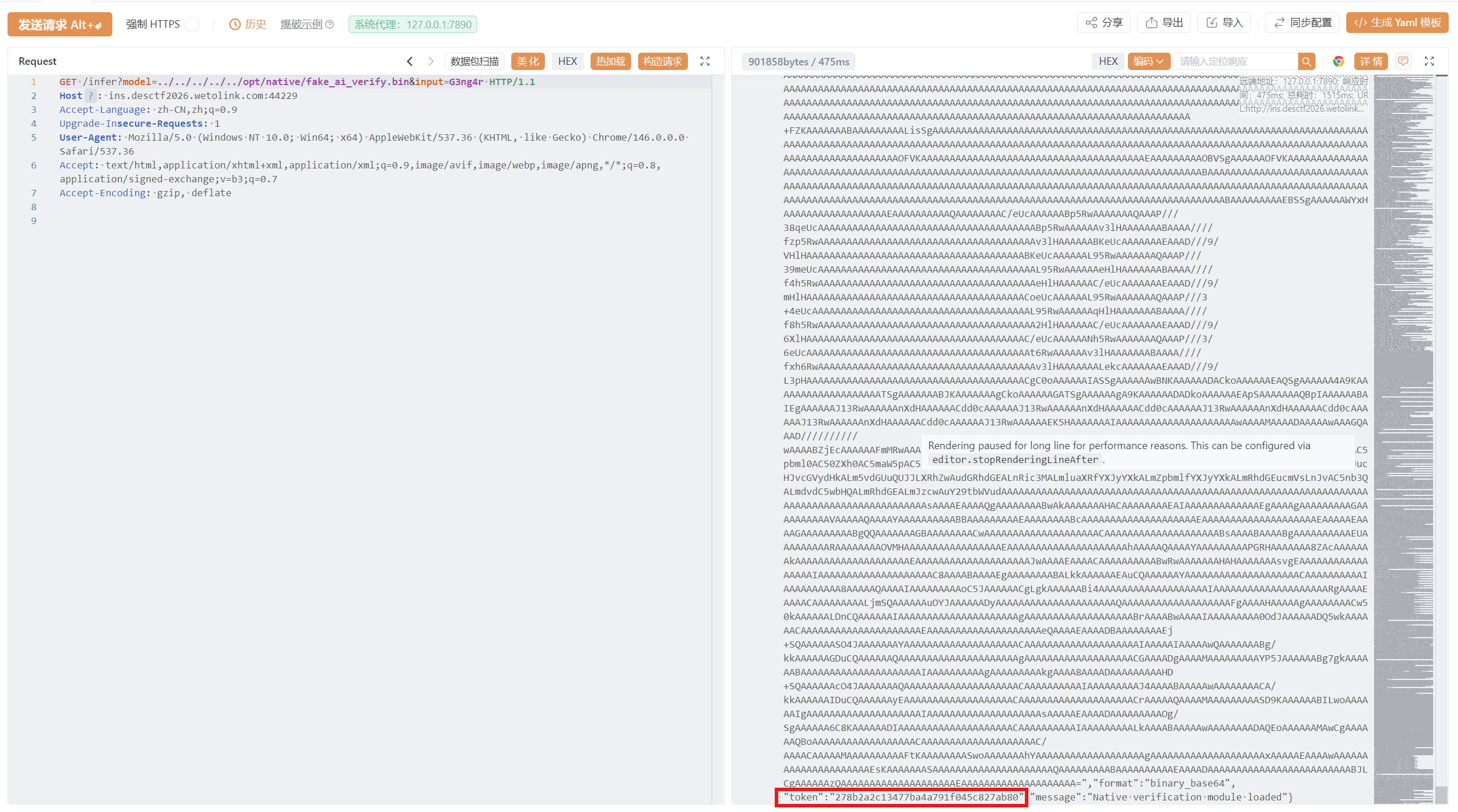Click the help icon beside 爆破示例
This screenshot has height=812, width=1458.
[x=329, y=24]
